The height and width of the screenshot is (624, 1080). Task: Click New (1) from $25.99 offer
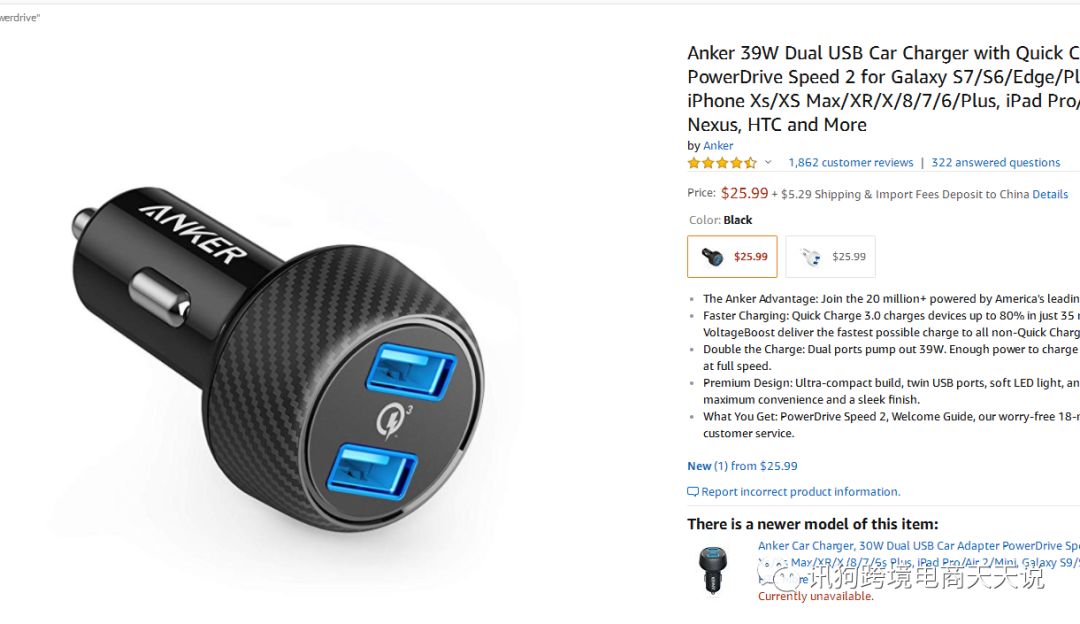742,466
